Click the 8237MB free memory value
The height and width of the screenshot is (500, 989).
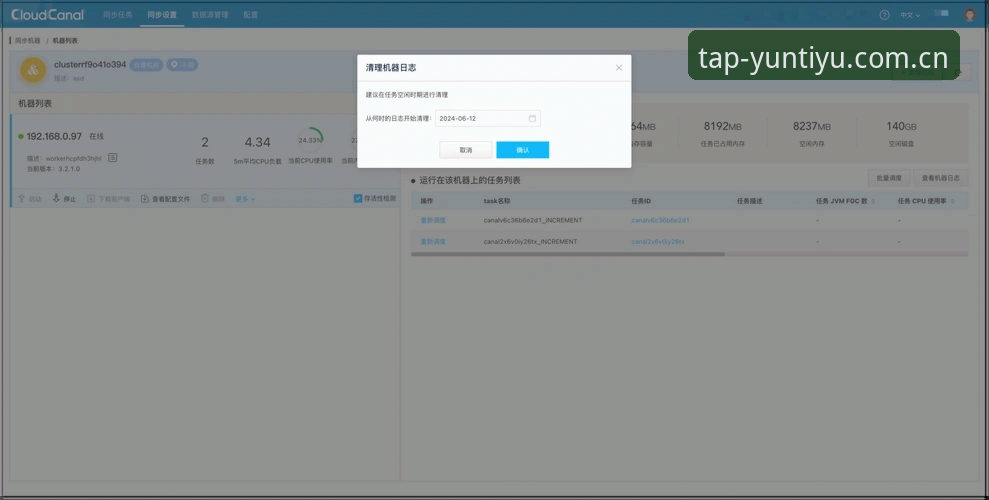pos(812,126)
